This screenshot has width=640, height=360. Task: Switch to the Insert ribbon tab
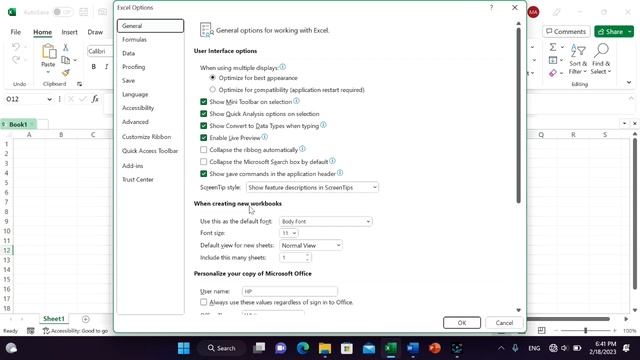point(69,32)
